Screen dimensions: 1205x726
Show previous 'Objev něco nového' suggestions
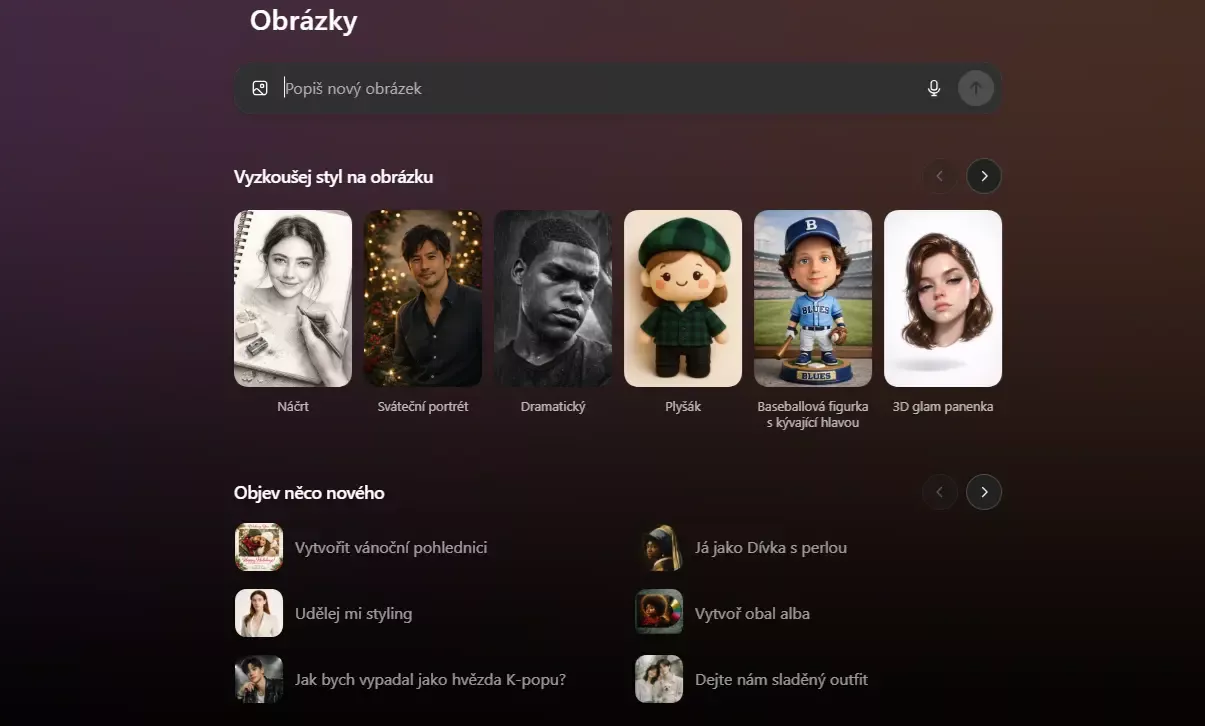tap(939, 492)
